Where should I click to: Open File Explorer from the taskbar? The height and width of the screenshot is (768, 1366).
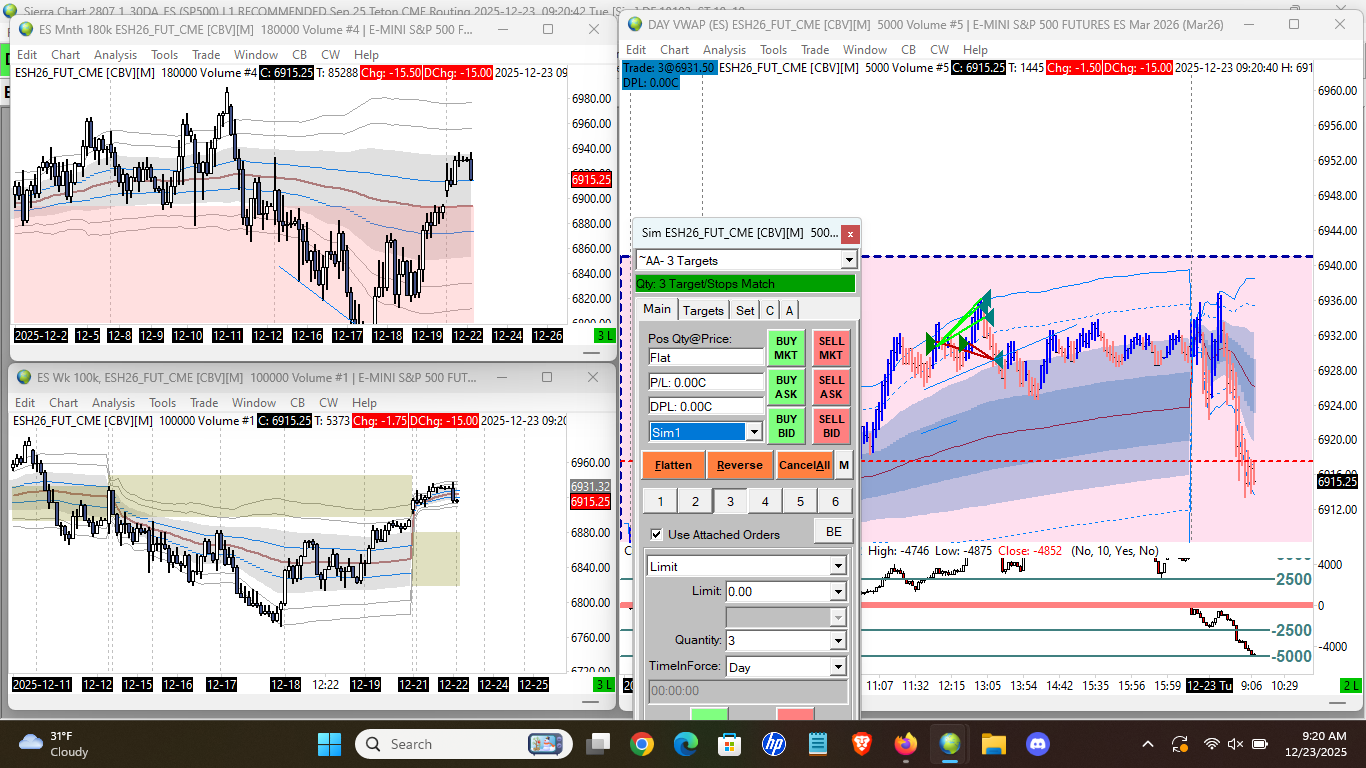[994, 744]
